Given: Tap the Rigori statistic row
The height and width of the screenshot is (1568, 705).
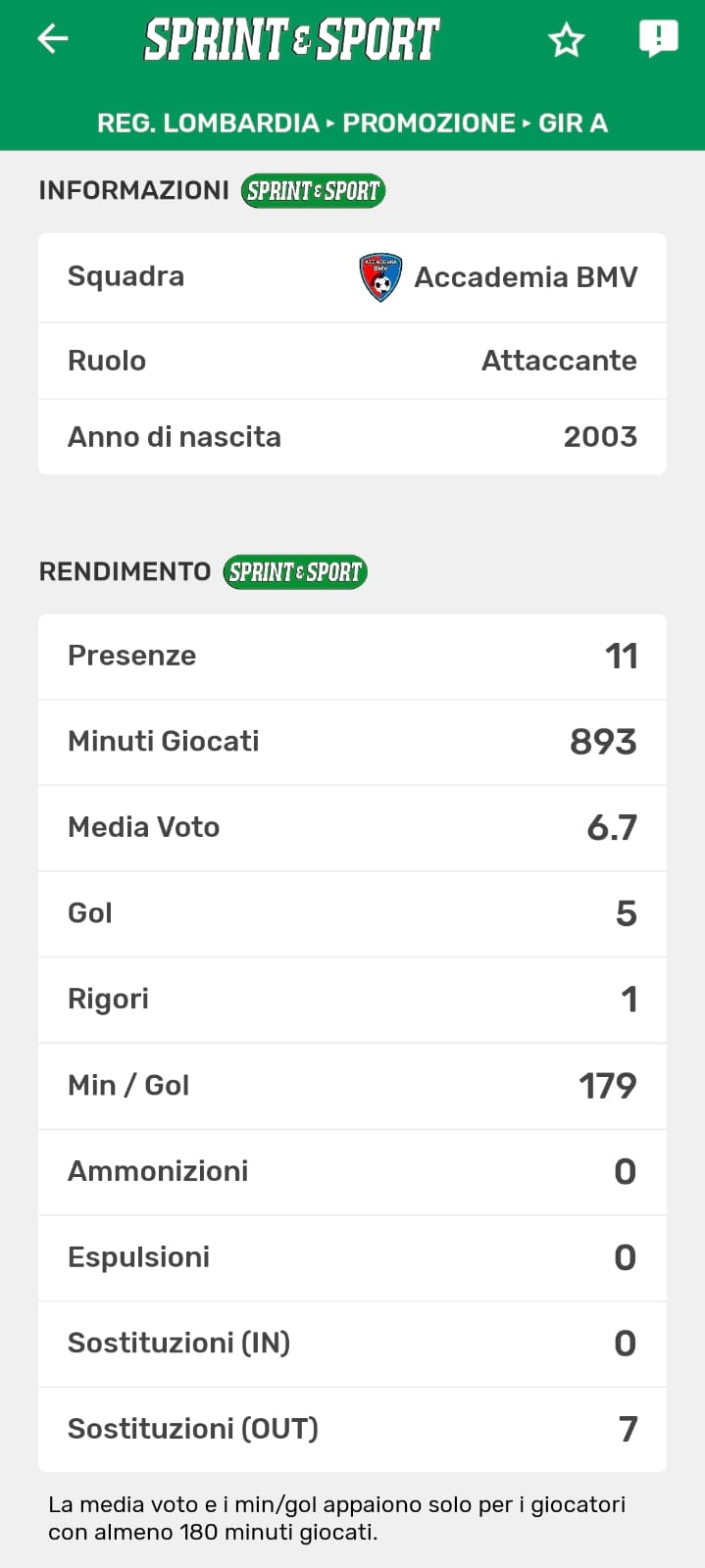Looking at the screenshot, I should 352,1000.
